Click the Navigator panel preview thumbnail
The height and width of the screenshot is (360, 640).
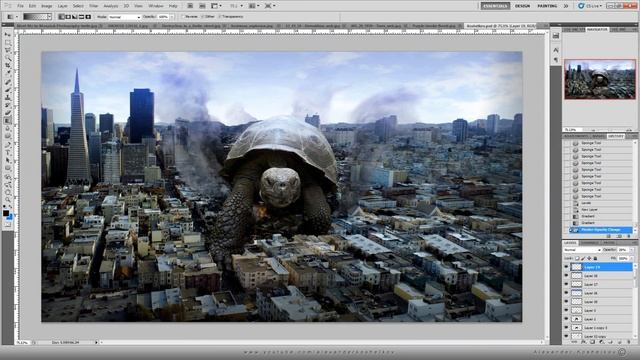(600, 79)
